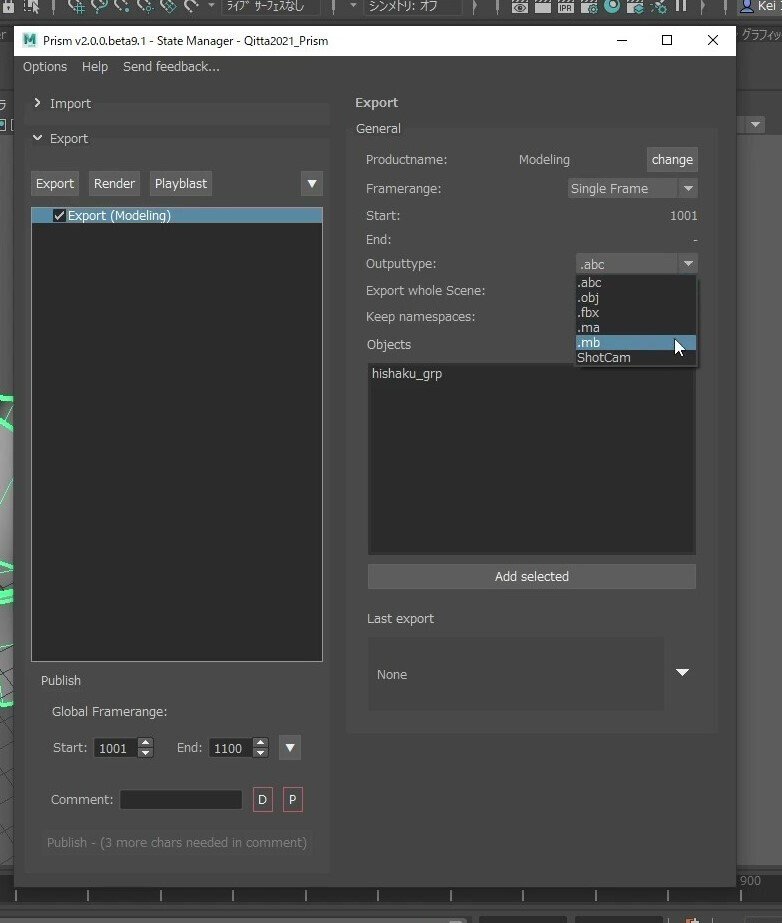Open Maya light editor gear icon
782x923 pixels.
(658, 6)
